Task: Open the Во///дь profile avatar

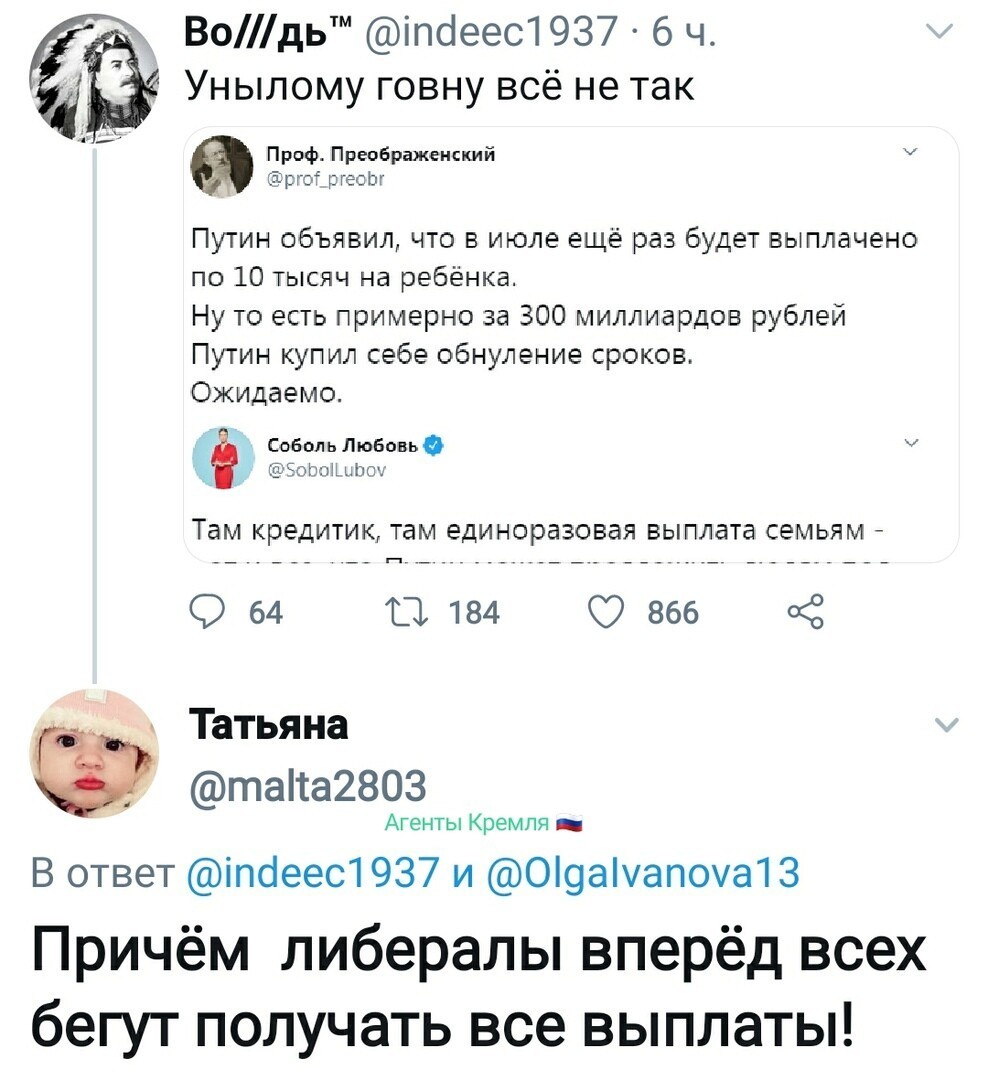Action: coord(94,79)
